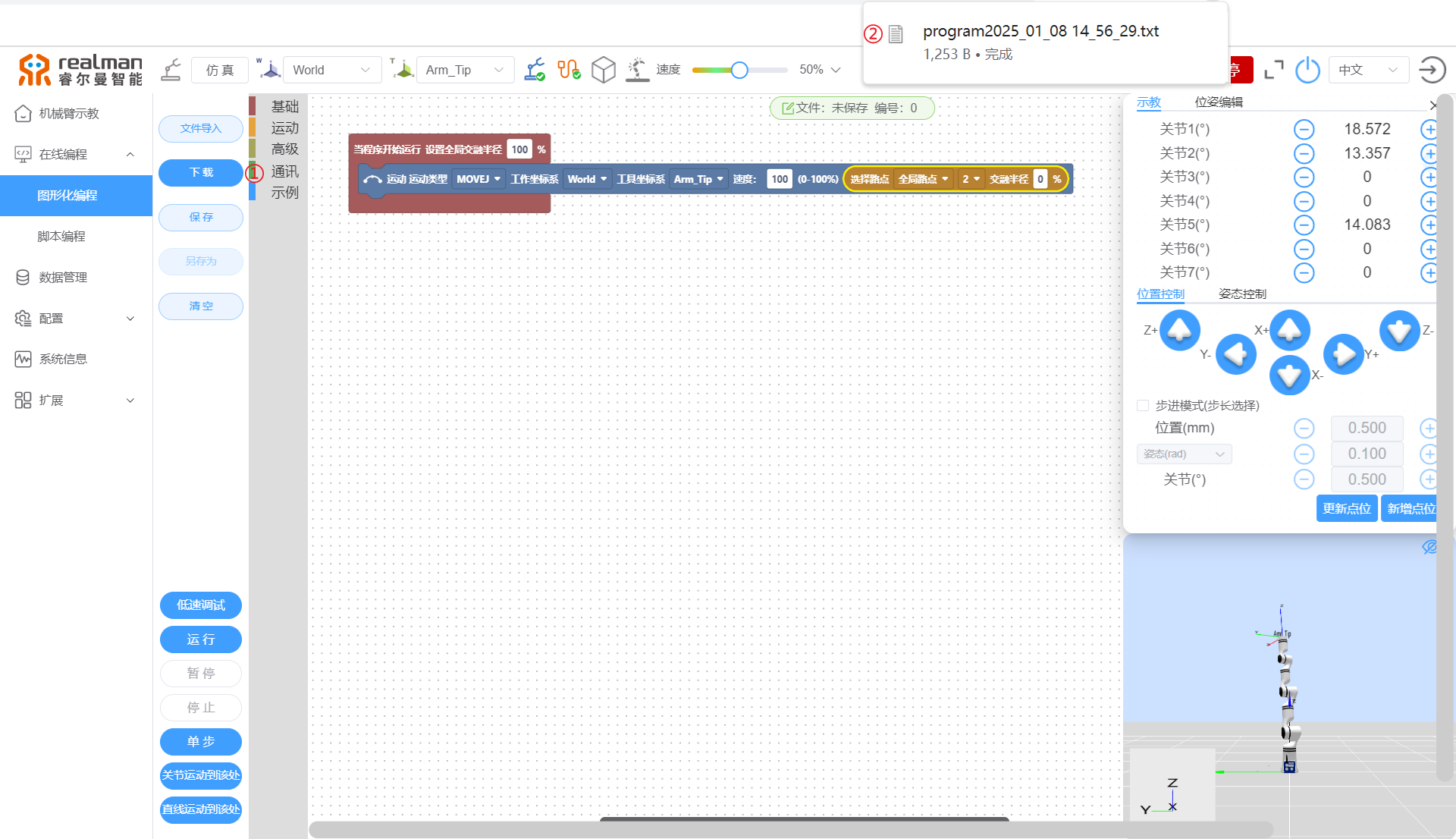Image resolution: width=1456 pixels, height=839 pixels.
Task: Toggle the 仿真 simulation mode button
Action: coord(220,70)
